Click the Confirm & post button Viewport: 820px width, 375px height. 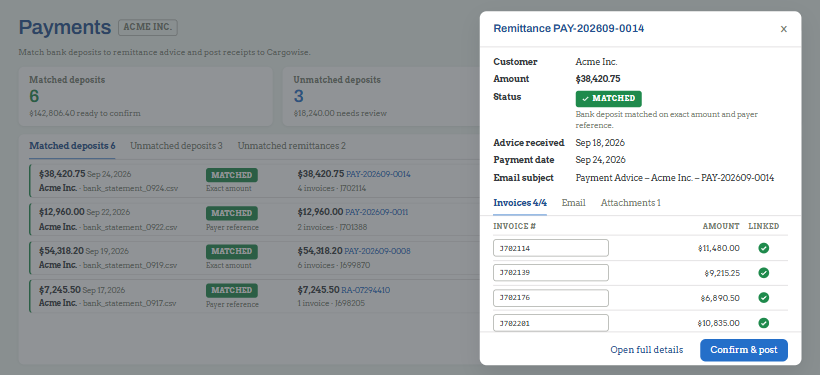tap(744, 350)
